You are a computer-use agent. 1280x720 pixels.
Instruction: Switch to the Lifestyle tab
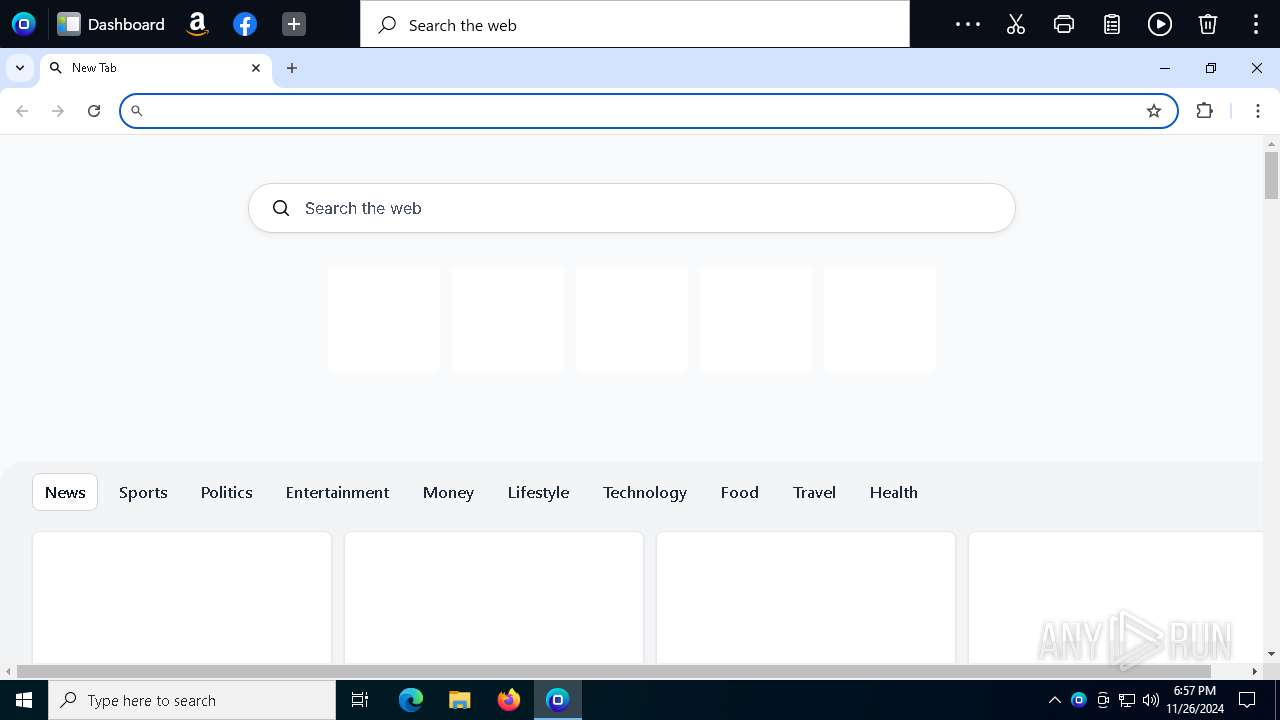pyautogui.click(x=538, y=492)
